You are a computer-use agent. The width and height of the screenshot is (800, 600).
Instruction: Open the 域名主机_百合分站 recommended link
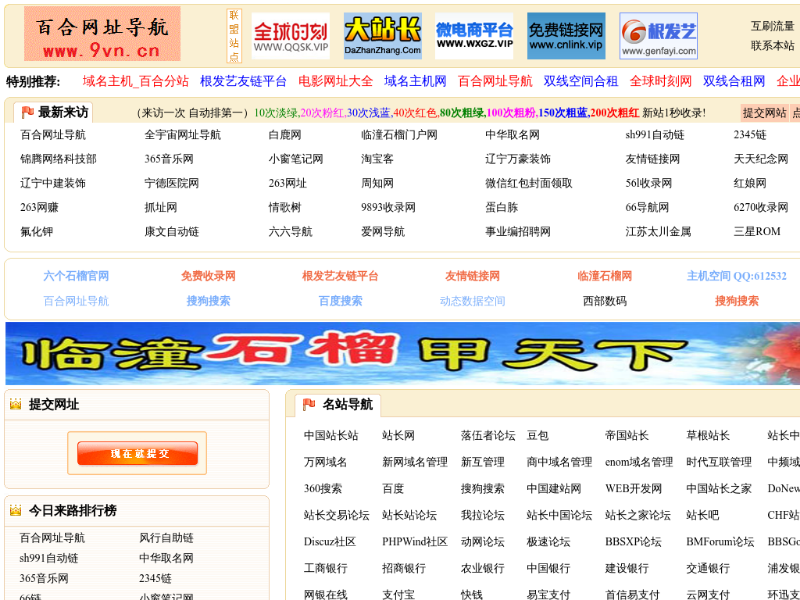(135, 81)
